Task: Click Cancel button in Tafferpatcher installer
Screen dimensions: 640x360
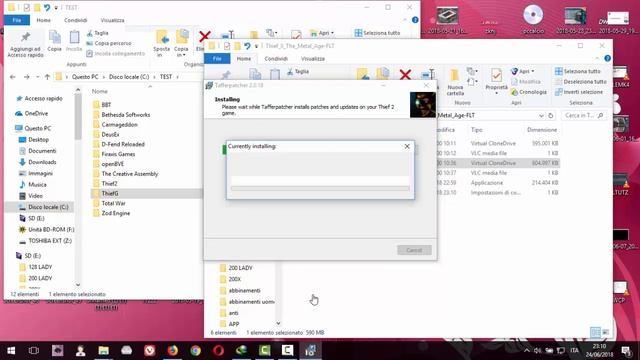Action: 414,250
